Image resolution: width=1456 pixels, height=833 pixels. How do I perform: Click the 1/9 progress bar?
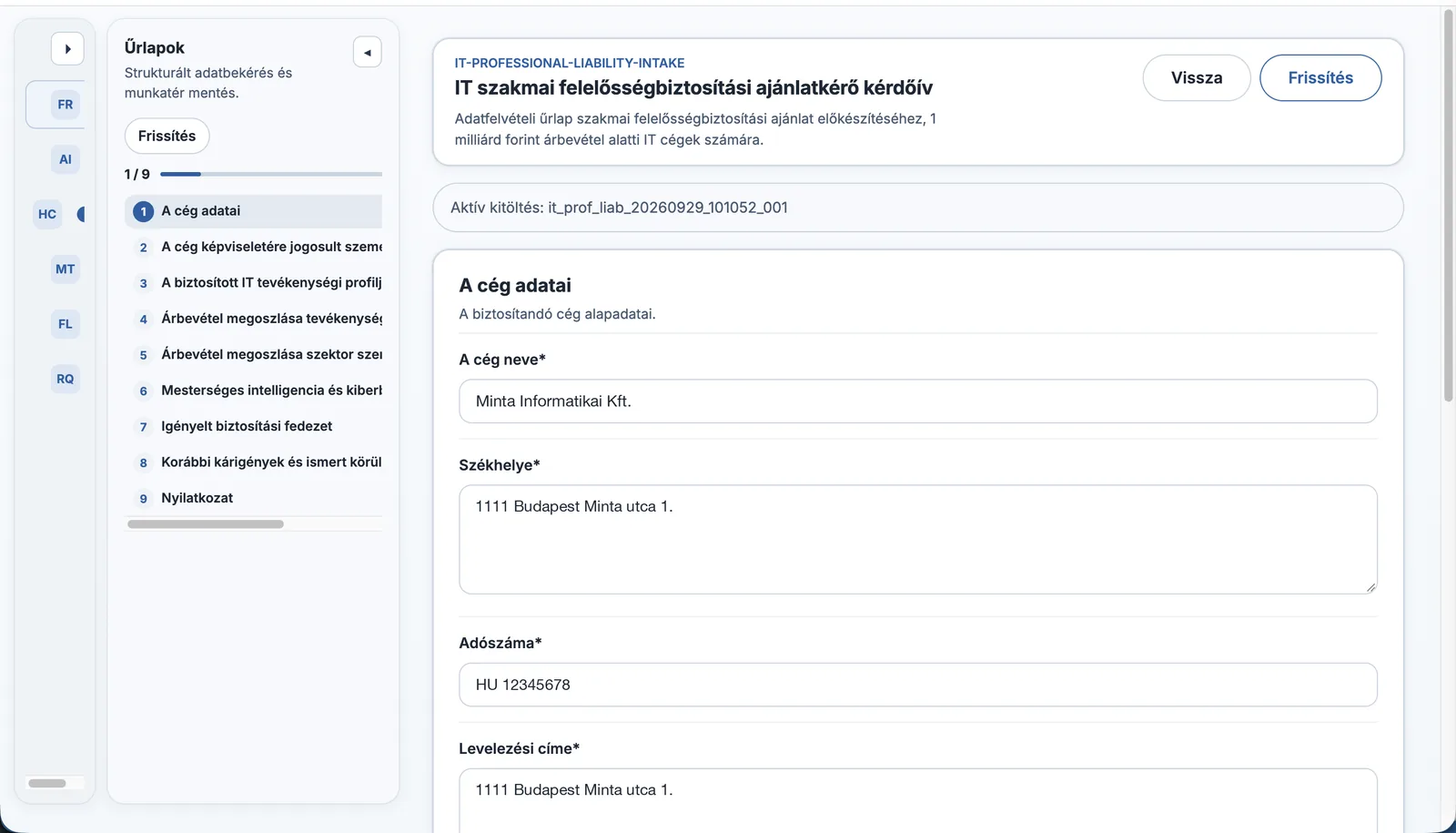click(271, 174)
